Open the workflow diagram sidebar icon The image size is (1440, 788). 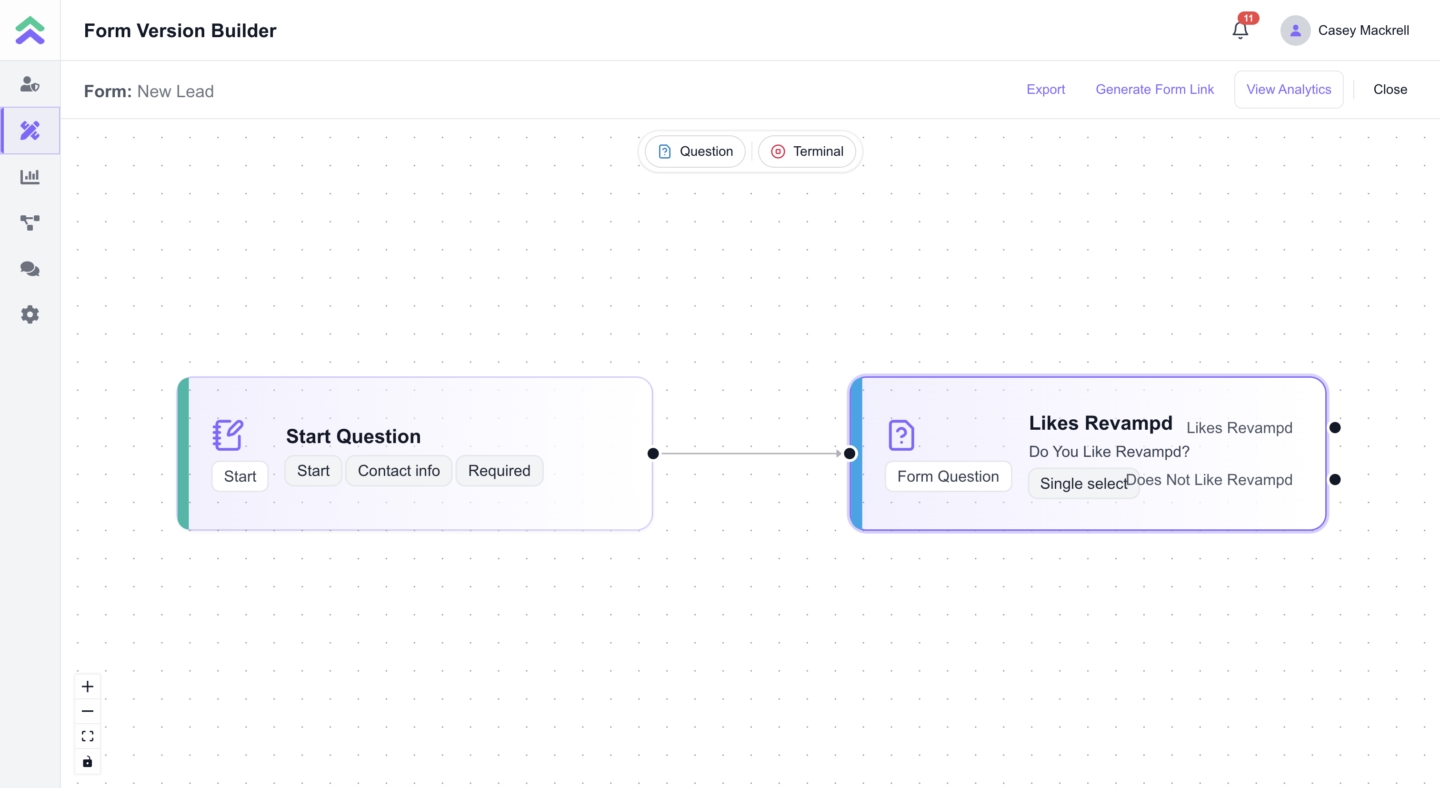(30, 223)
